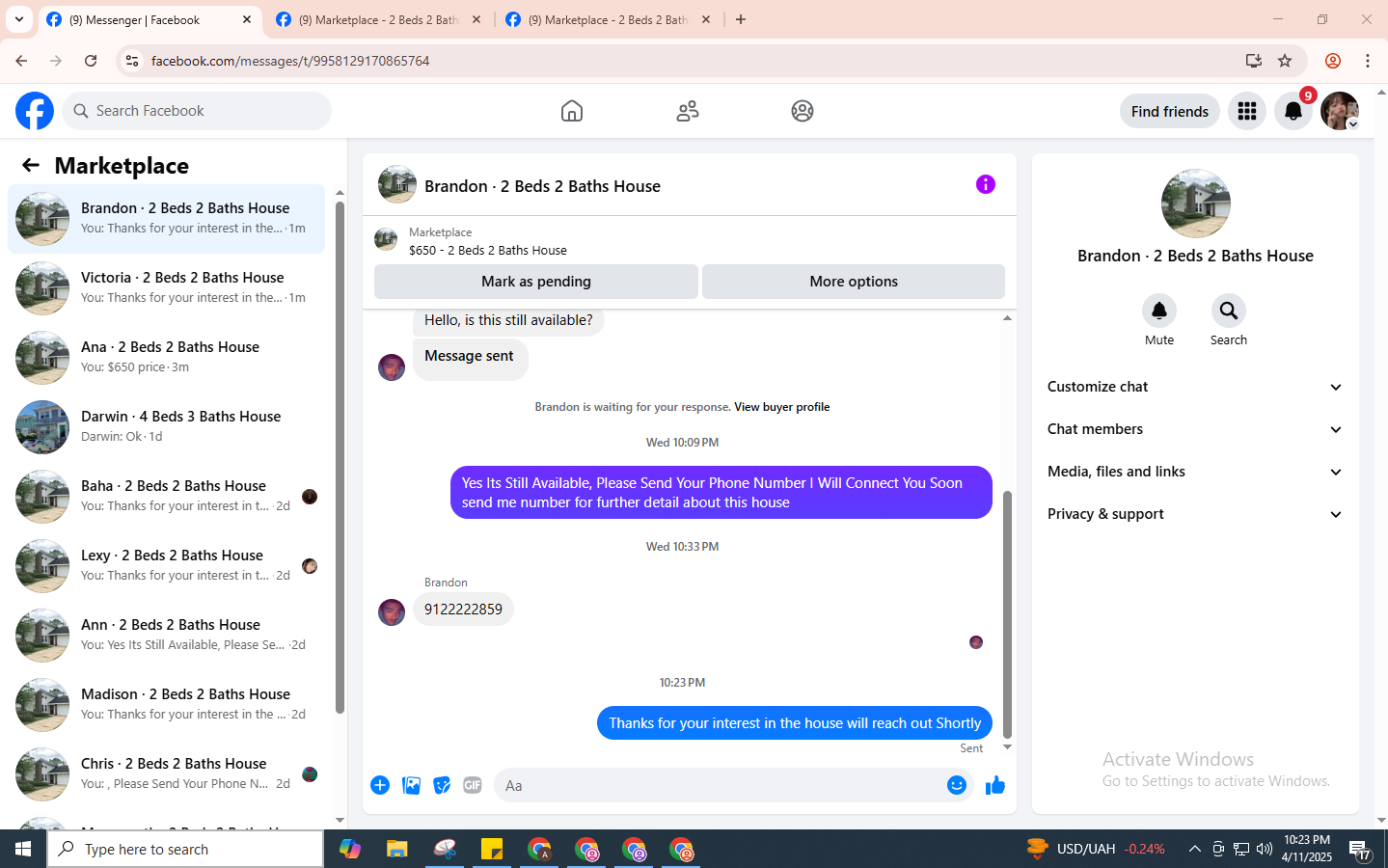Send a thumbs-up like
The height and width of the screenshot is (868, 1388).
tap(995, 785)
